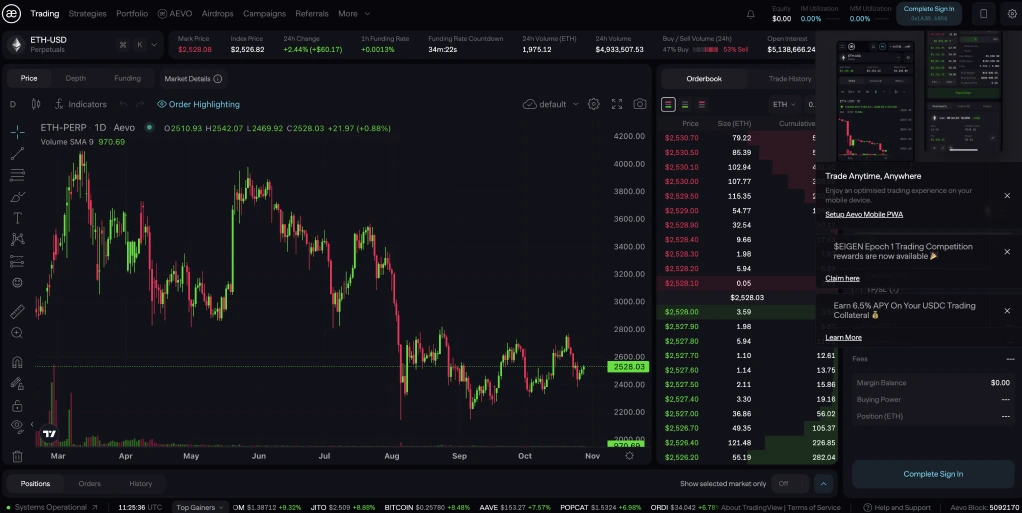Expand the Top Gainers ticker dropdown
1022x513 pixels.
click(199, 507)
